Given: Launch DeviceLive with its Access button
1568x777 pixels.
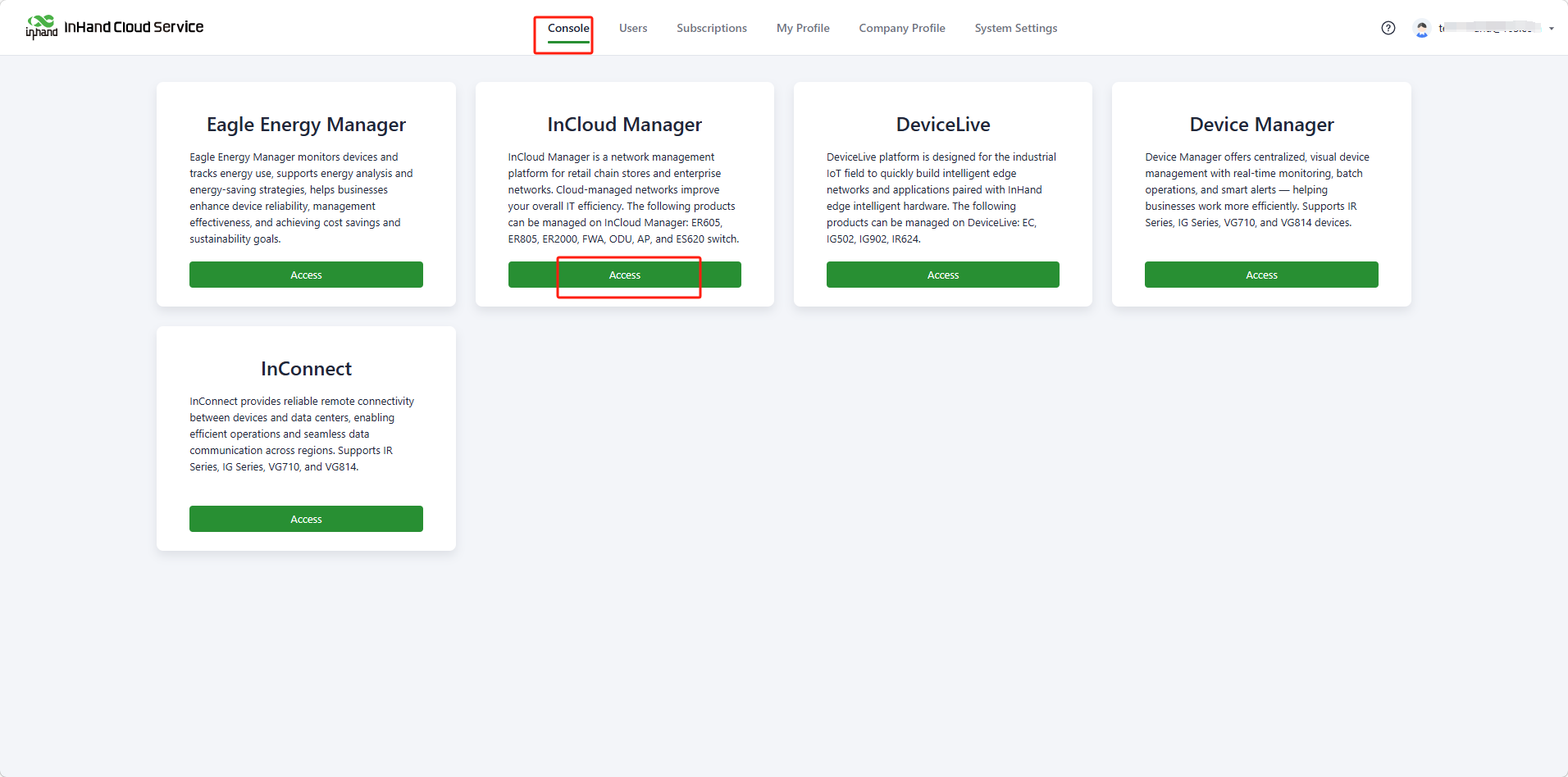Looking at the screenshot, I should [942, 275].
